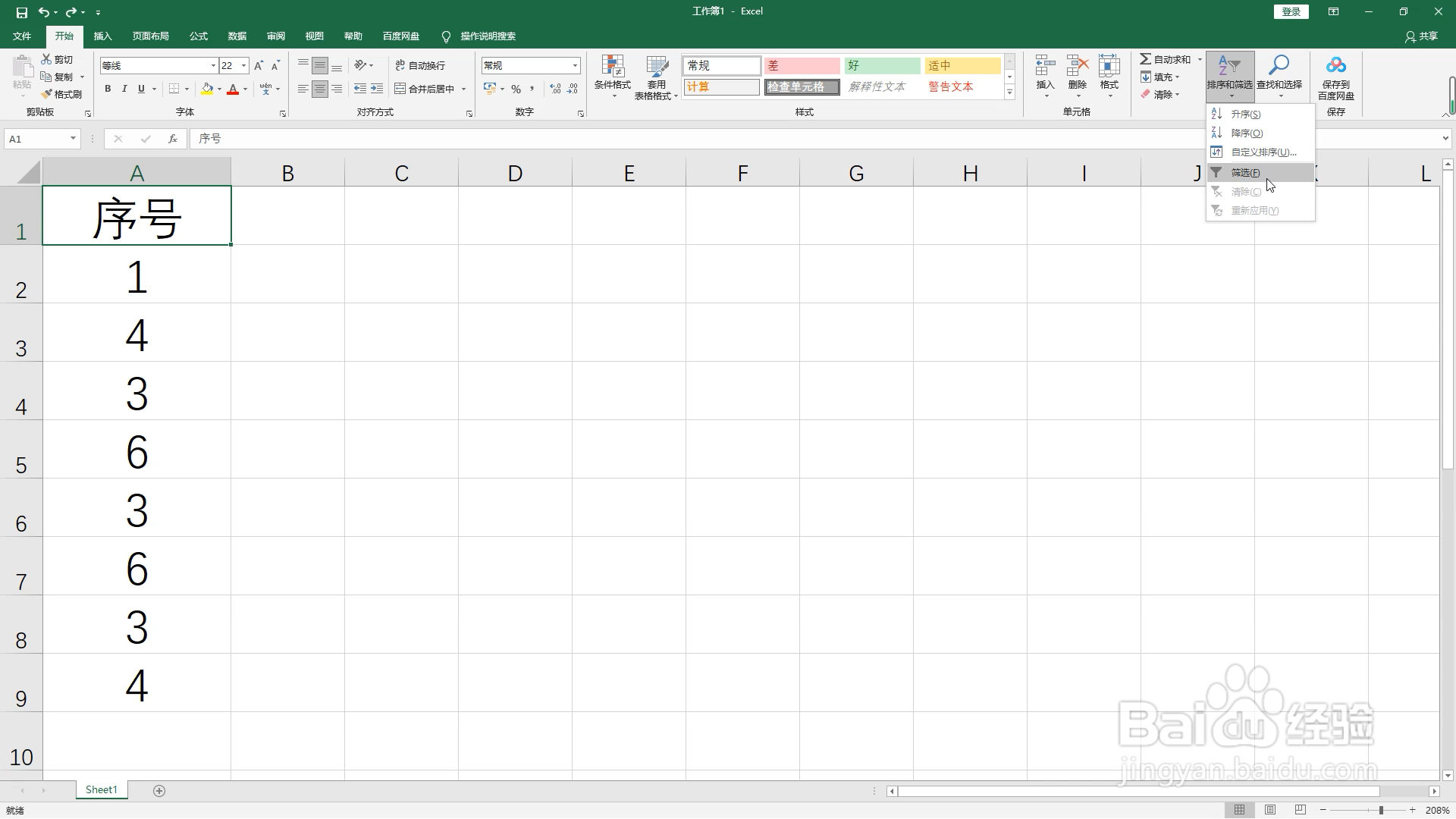Viewport: 1456px width, 819px height.
Task: Click the Insert Function fx icon
Action: coord(173,139)
